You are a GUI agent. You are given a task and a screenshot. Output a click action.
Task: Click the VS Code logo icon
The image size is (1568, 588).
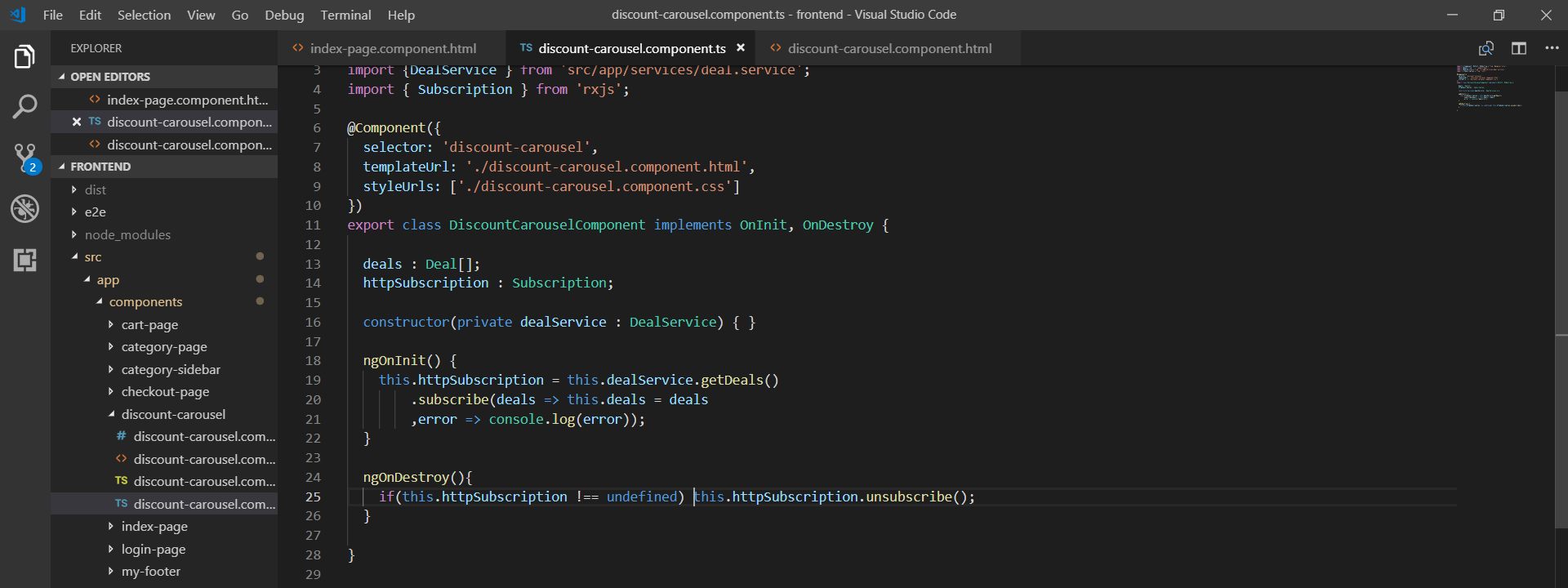coord(18,15)
